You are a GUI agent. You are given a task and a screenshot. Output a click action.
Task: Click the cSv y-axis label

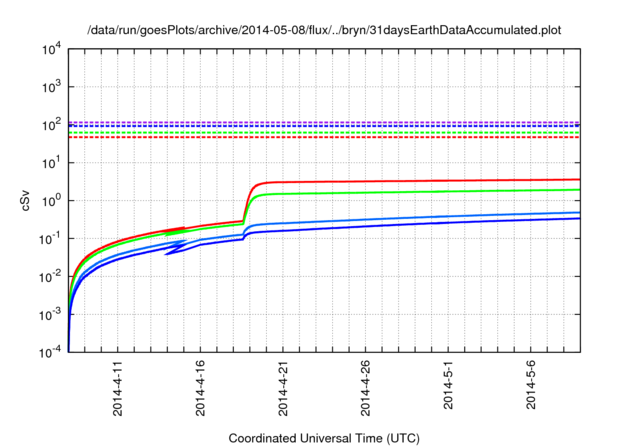click(x=25, y=201)
